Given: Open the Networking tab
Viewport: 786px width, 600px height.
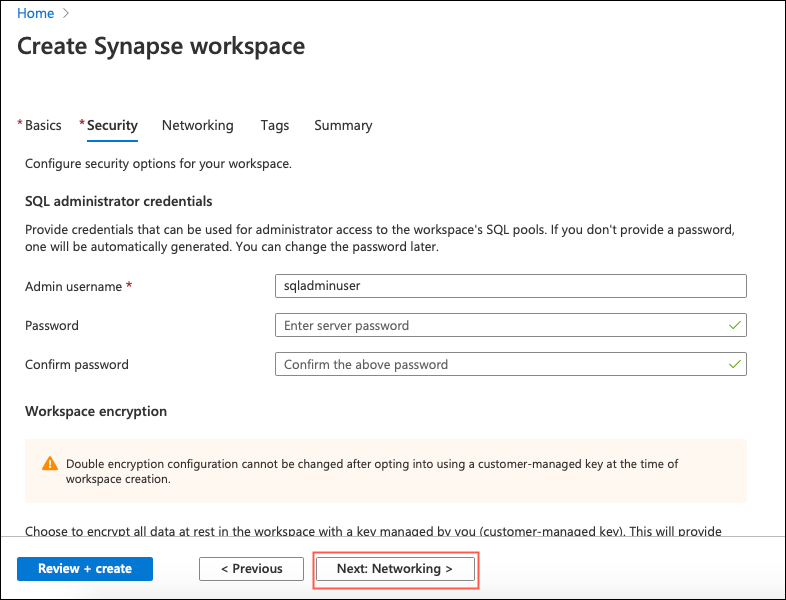Looking at the screenshot, I should [198, 125].
